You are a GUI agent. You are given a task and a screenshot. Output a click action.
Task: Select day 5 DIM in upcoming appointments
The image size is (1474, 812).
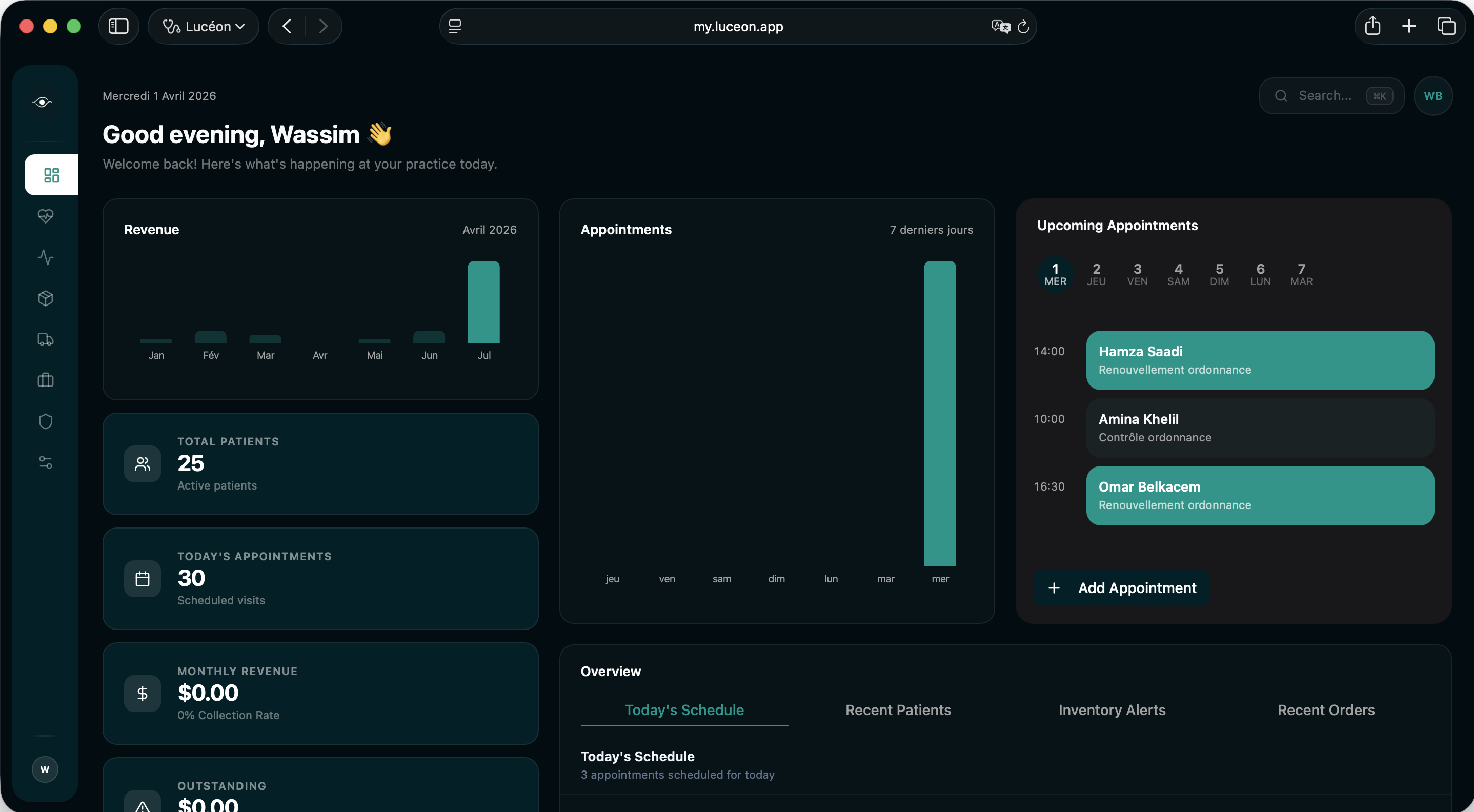pos(1219,275)
